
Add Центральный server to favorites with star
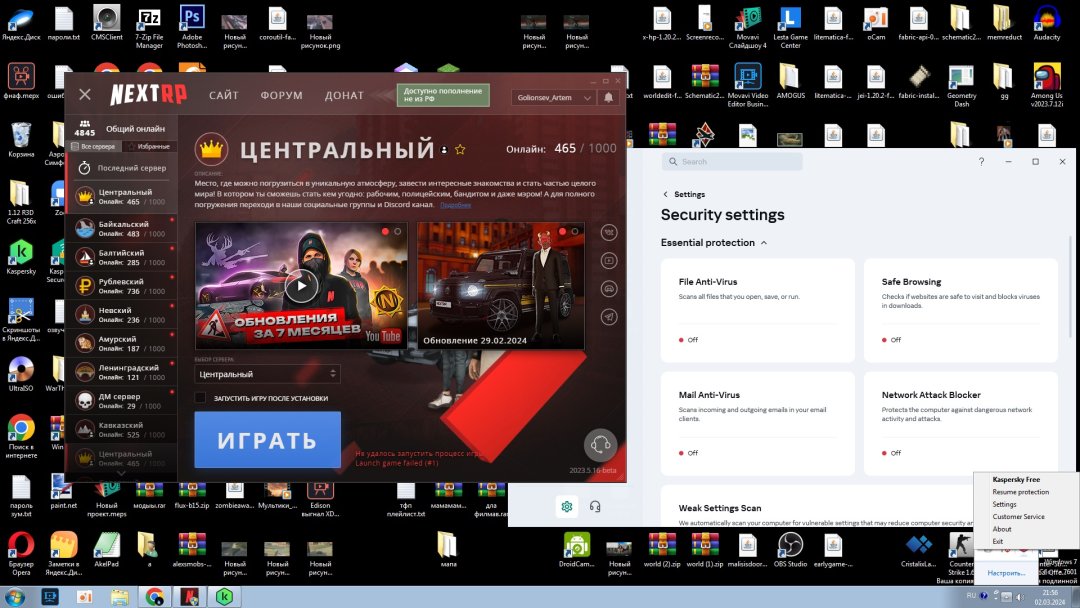(460, 149)
